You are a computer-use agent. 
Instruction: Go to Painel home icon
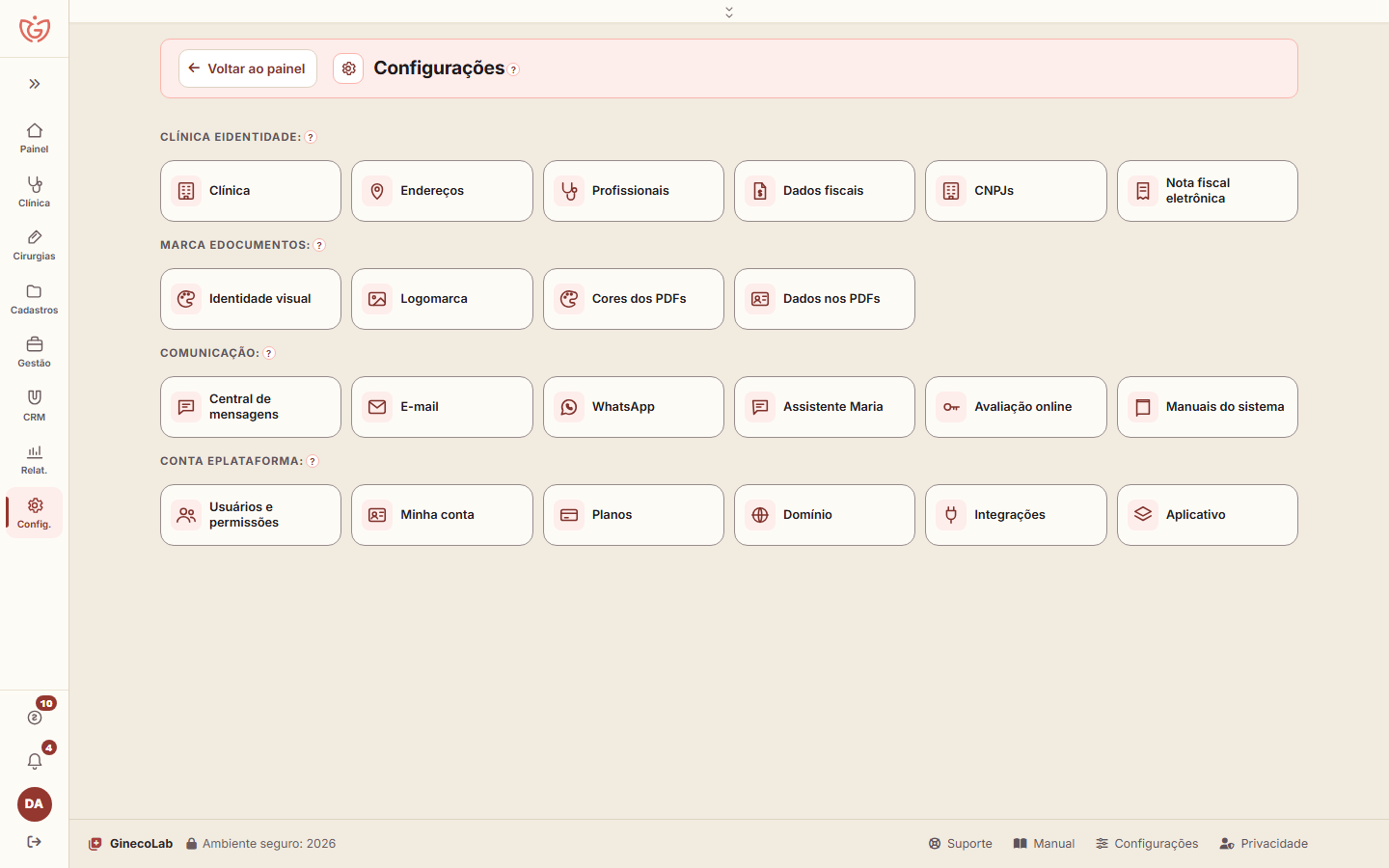pos(35,137)
